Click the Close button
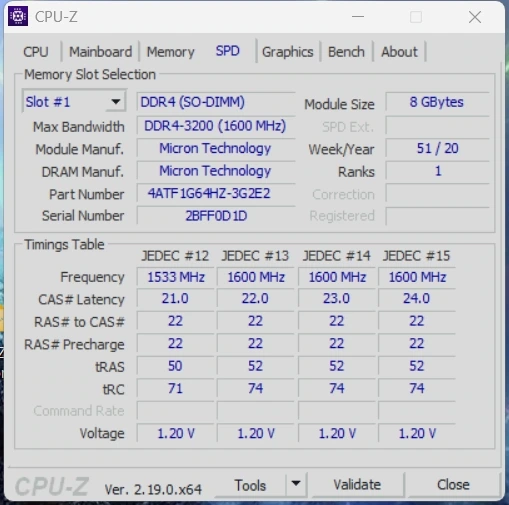The image size is (509, 505). point(453,484)
